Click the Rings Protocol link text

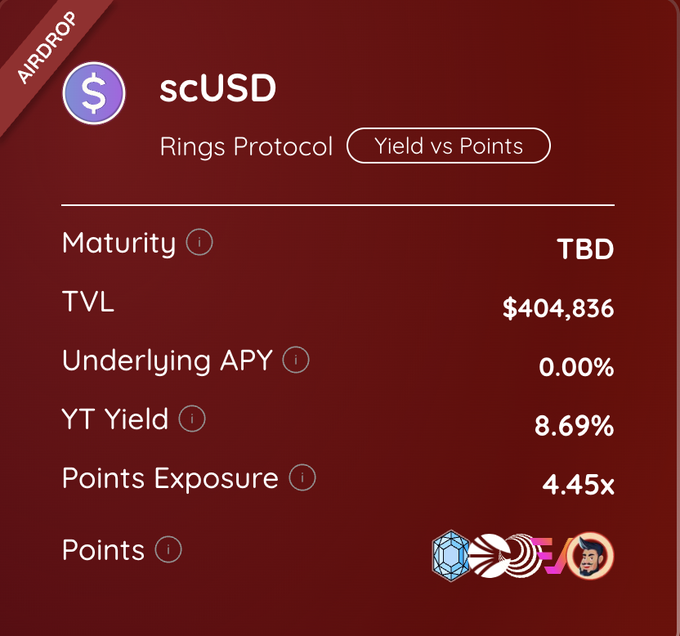pyautogui.click(x=246, y=147)
